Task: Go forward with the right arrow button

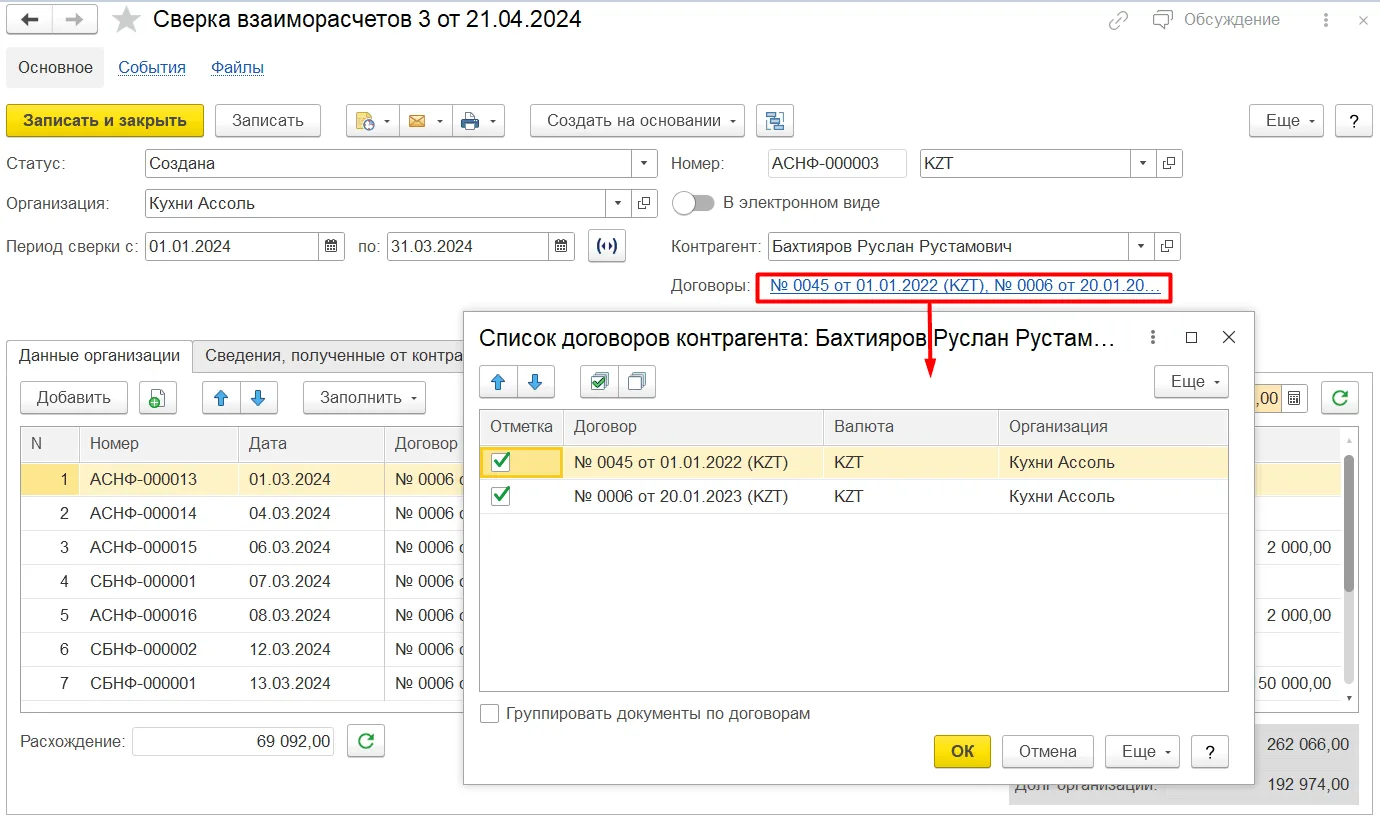Action: point(75,20)
